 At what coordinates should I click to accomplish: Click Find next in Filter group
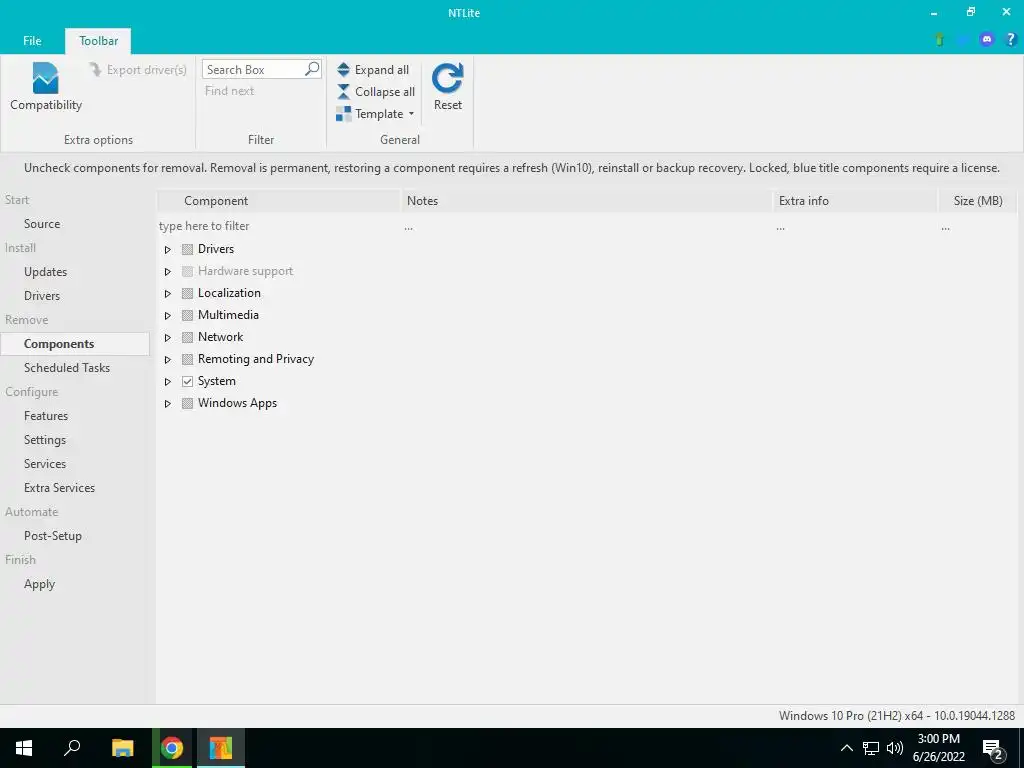pos(229,91)
